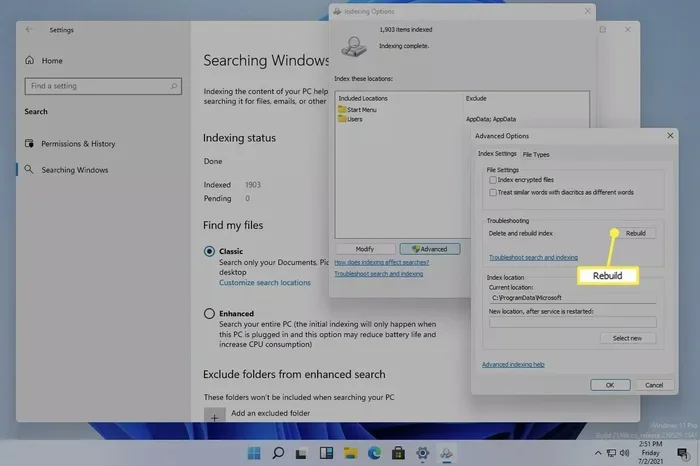
Task: Expand hidden system tray icons chevron
Action: (598, 453)
